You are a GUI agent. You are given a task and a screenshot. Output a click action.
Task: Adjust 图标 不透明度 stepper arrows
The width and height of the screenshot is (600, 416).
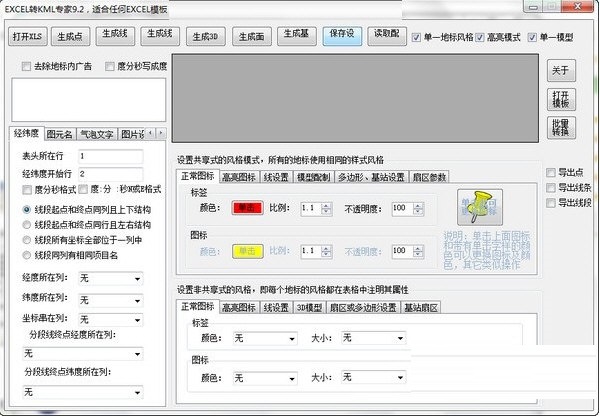click(418, 252)
